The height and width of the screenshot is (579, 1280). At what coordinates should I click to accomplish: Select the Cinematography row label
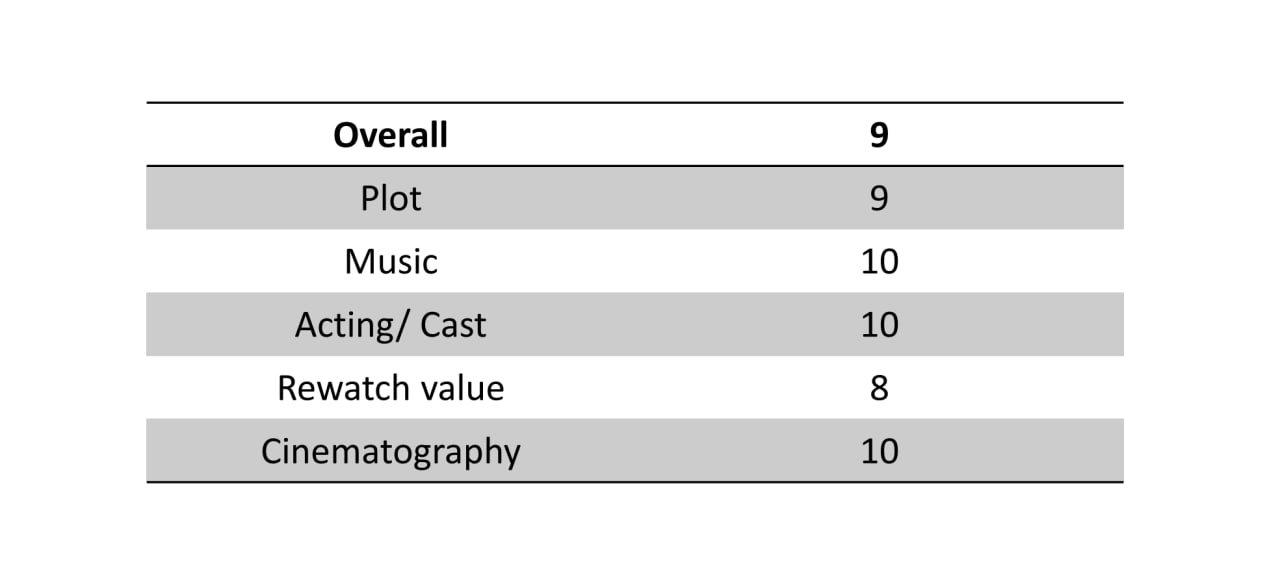(390, 451)
